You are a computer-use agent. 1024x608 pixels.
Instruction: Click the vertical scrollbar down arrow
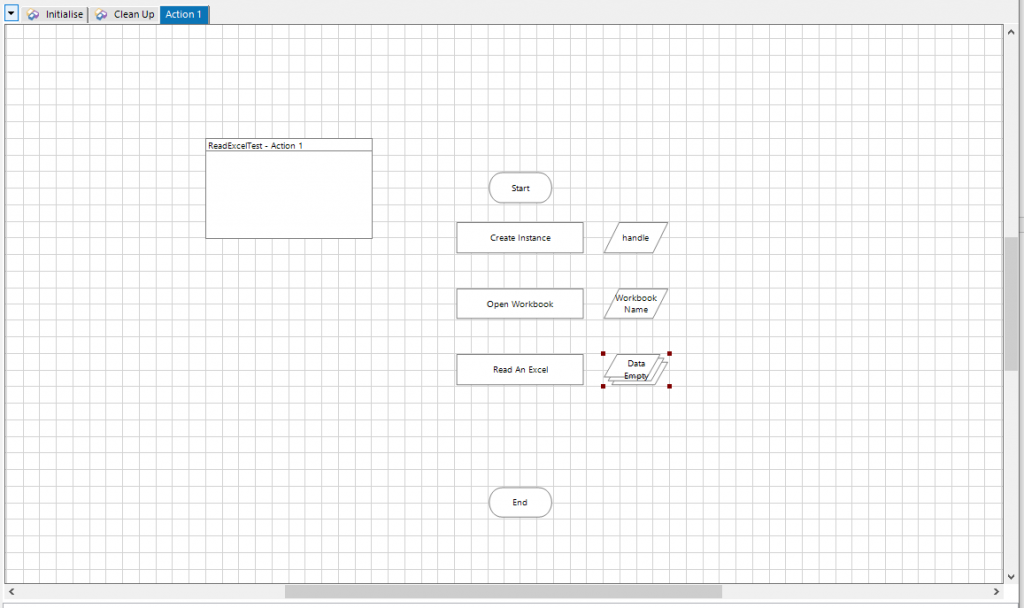point(1011,577)
